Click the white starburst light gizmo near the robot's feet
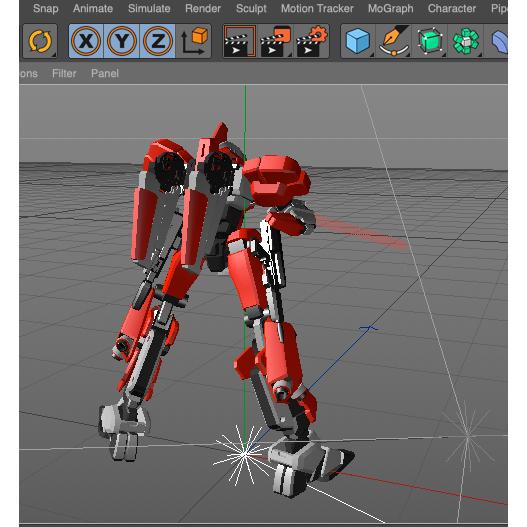 click(x=244, y=455)
